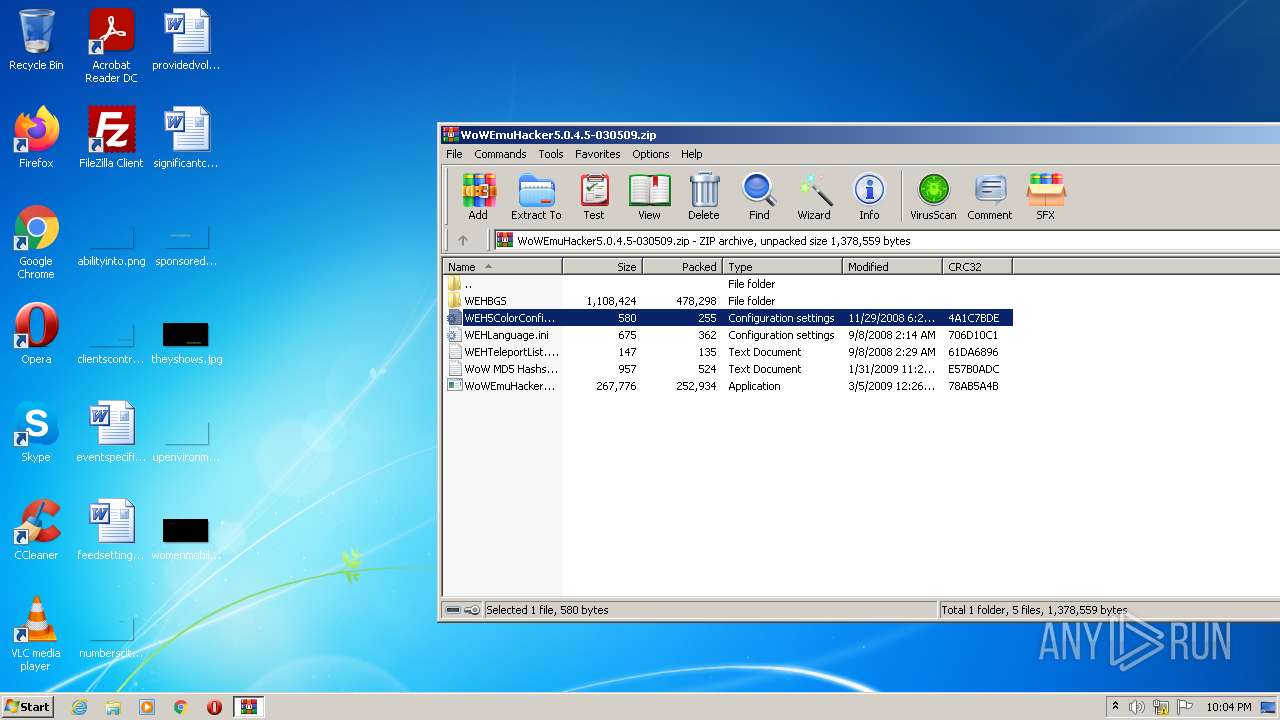The image size is (1280, 720).
Task: Click the WinRAR taskbar button
Action: [249, 707]
